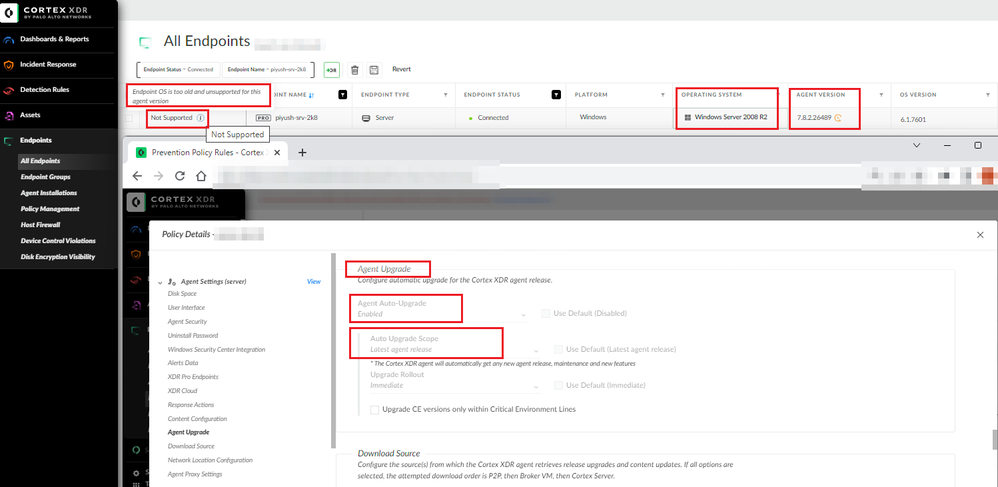Viewport: 998px width, 487px height.
Task: Click the Cortex XDR logo in the lower browser window
Action: 135,202
